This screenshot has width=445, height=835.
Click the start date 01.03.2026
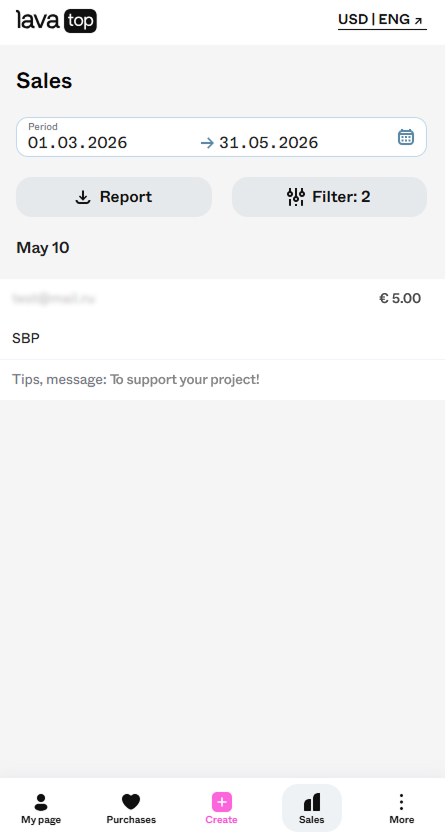78,143
